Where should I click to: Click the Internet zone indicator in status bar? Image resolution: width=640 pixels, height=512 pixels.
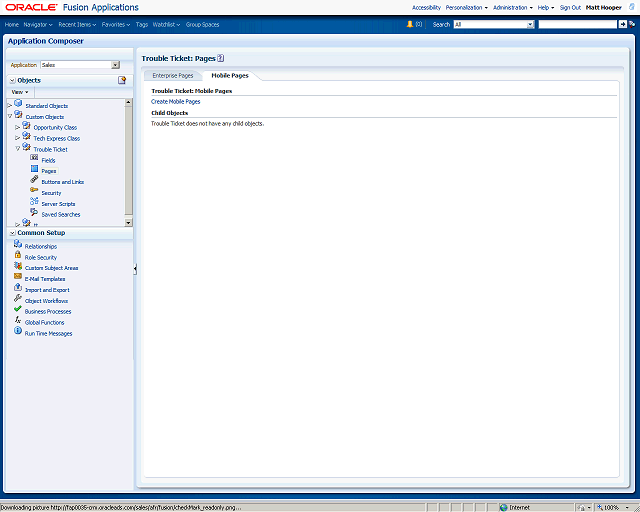coord(515,508)
